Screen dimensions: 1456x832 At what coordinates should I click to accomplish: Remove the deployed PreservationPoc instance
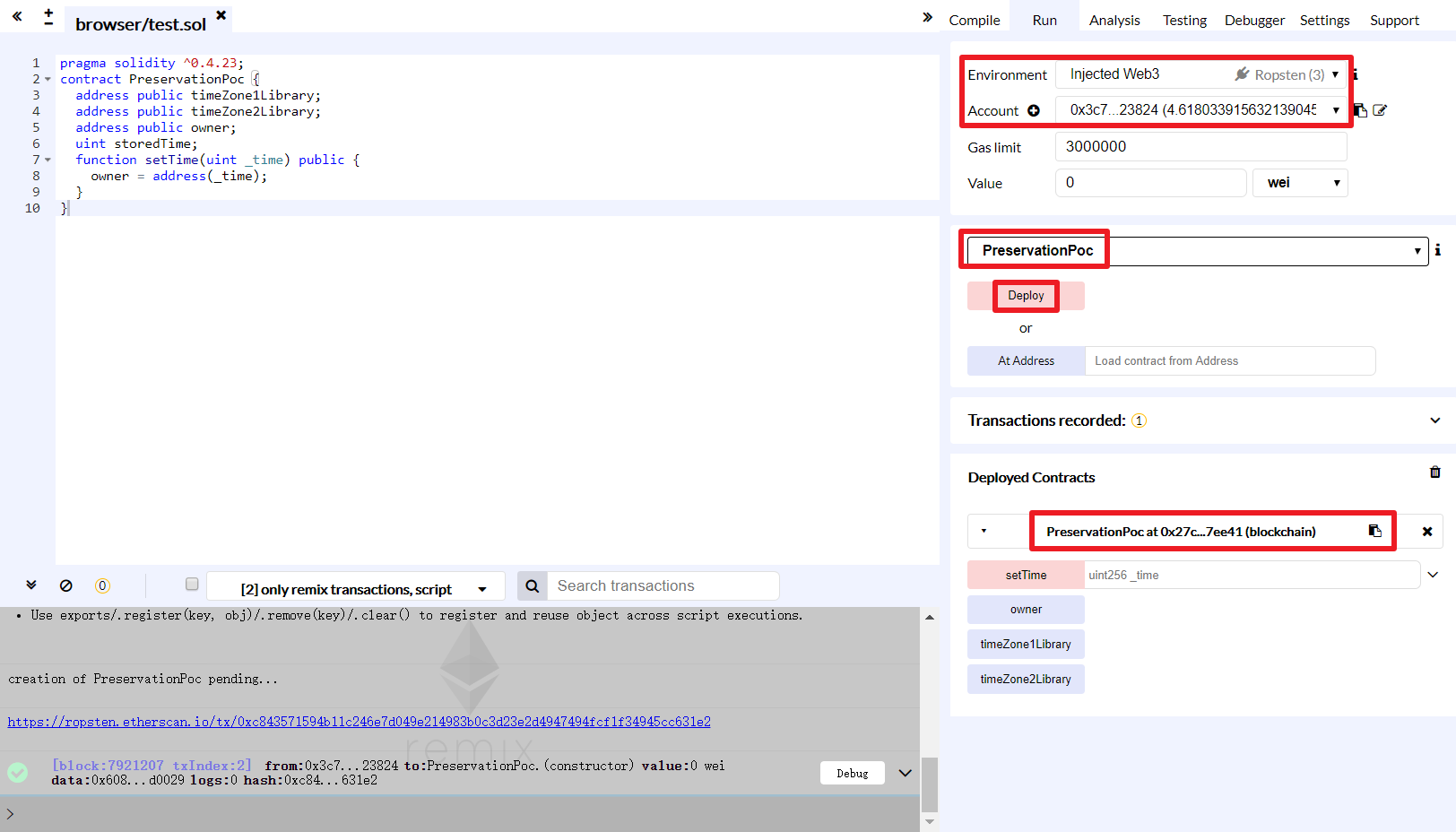[x=1427, y=532]
